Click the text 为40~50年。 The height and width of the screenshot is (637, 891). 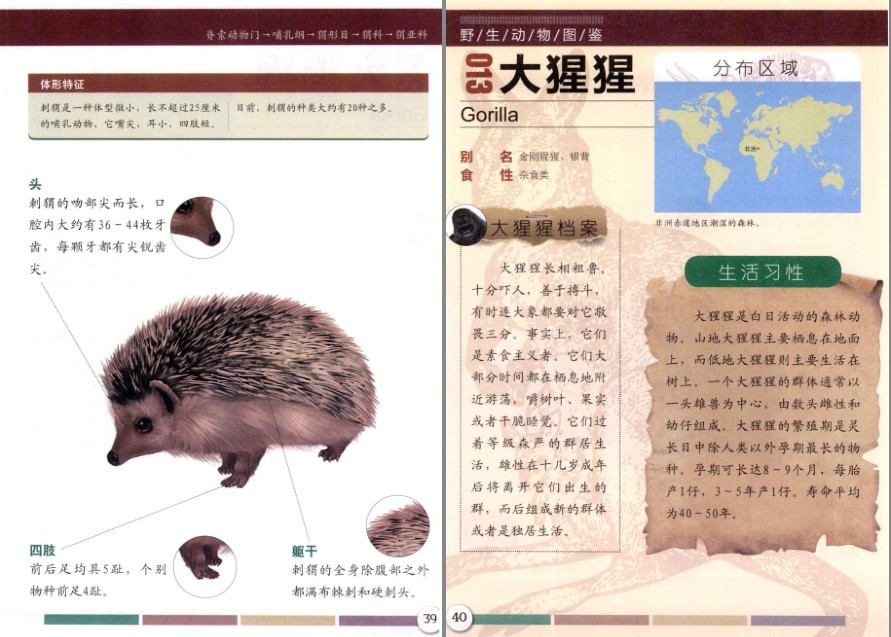coord(702,513)
